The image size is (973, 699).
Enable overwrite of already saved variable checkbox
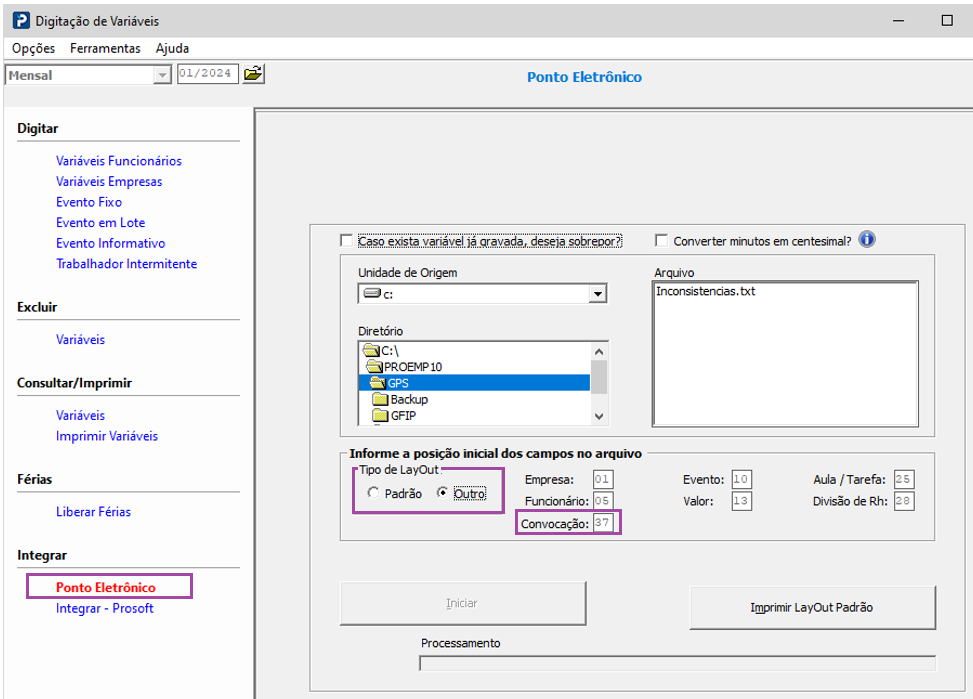(x=346, y=241)
